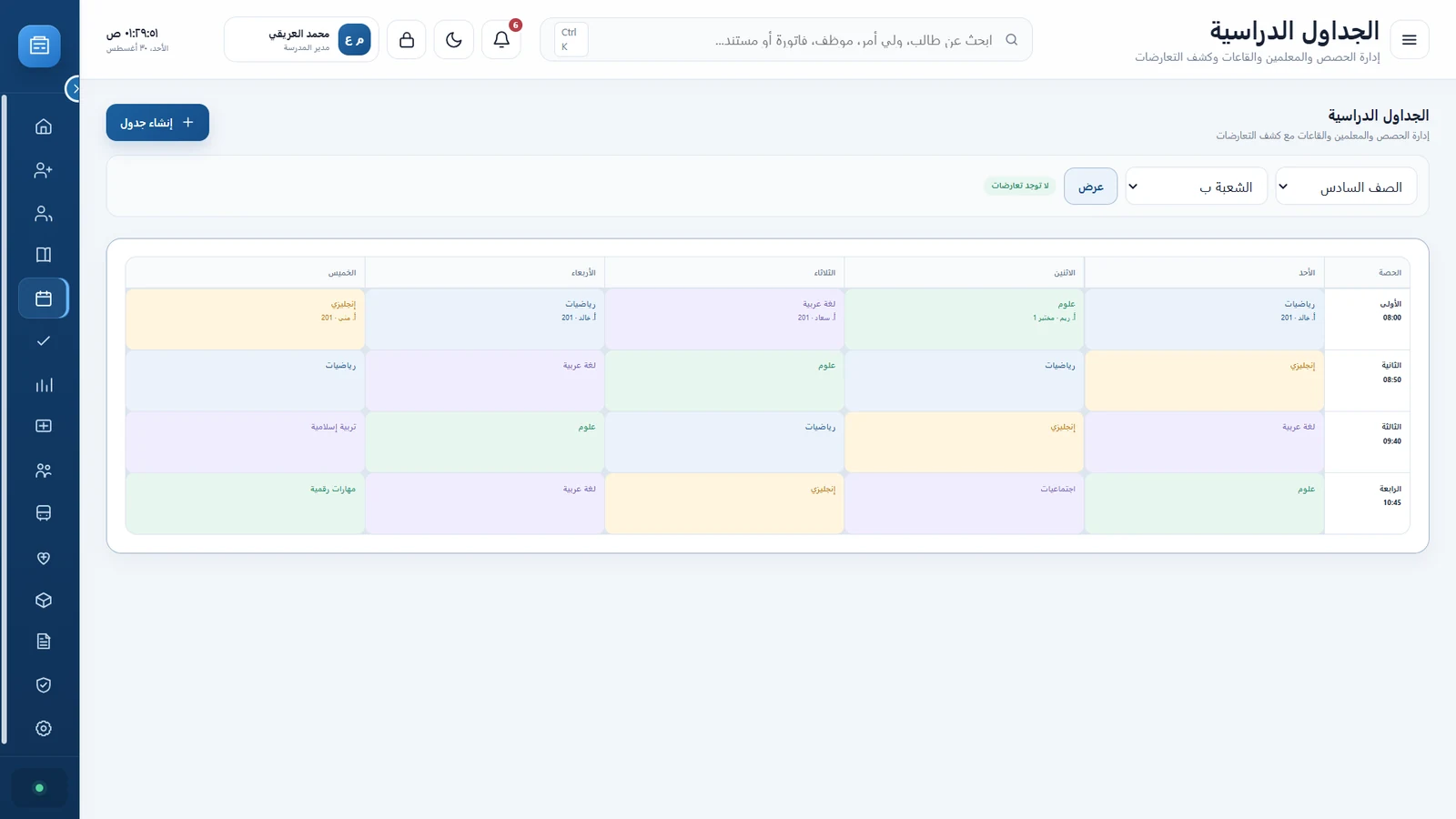Open the document page icon in sidebar
The image size is (1456, 819).
pyautogui.click(x=43, y=642)
